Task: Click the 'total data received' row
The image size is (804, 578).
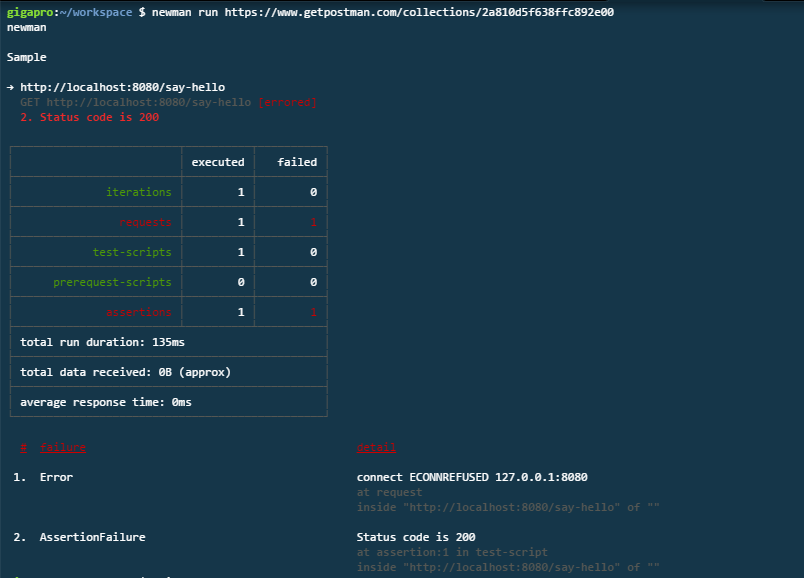Action: 125,372
